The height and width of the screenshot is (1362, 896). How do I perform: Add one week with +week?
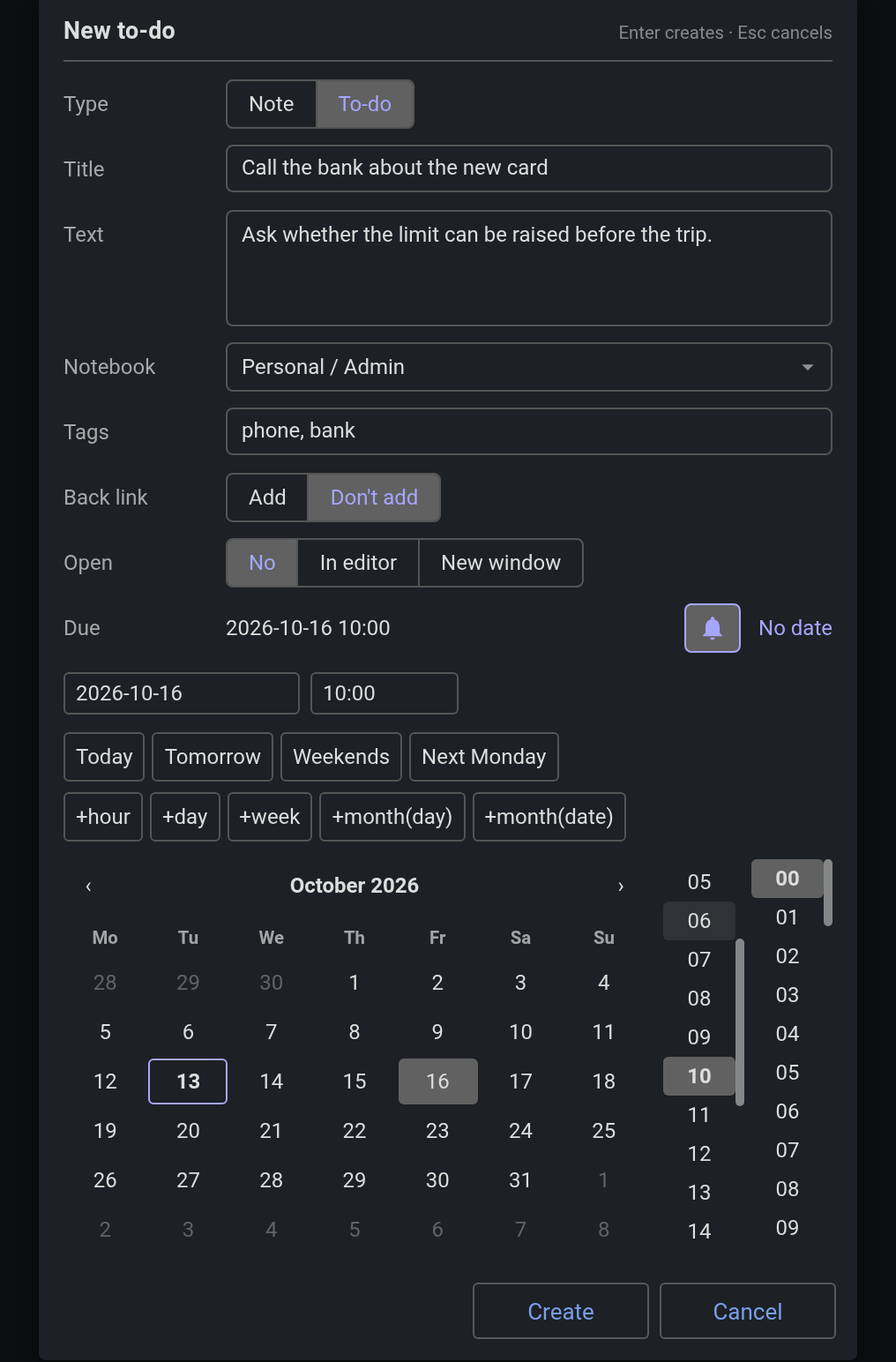pyautogui.click(x=270, y=817)
